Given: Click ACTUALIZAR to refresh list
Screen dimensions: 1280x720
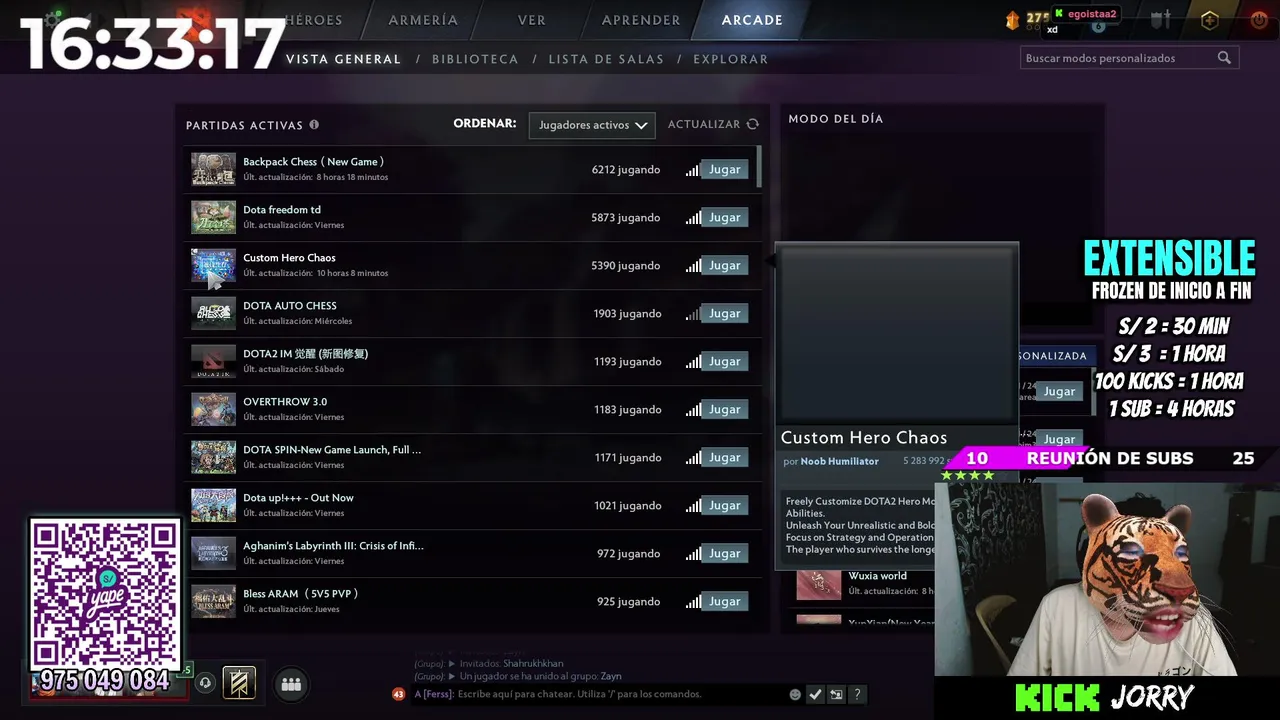Looking at the screenshot, I should pos(704,124).
